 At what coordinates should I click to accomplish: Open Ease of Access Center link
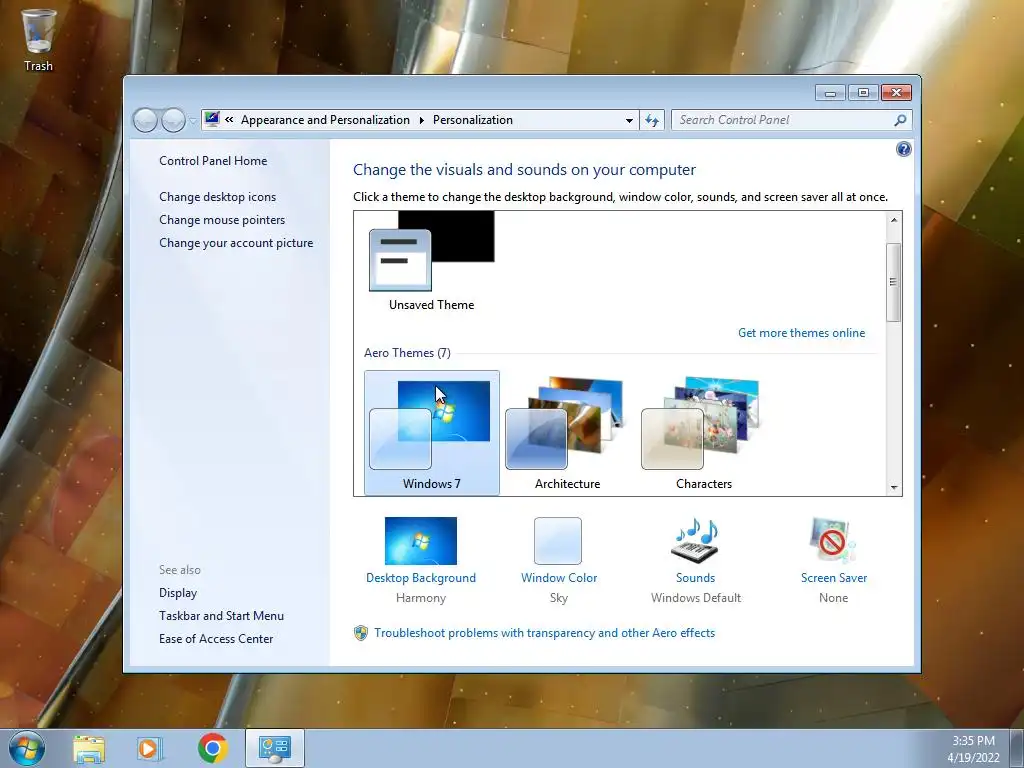pos(216,639)
